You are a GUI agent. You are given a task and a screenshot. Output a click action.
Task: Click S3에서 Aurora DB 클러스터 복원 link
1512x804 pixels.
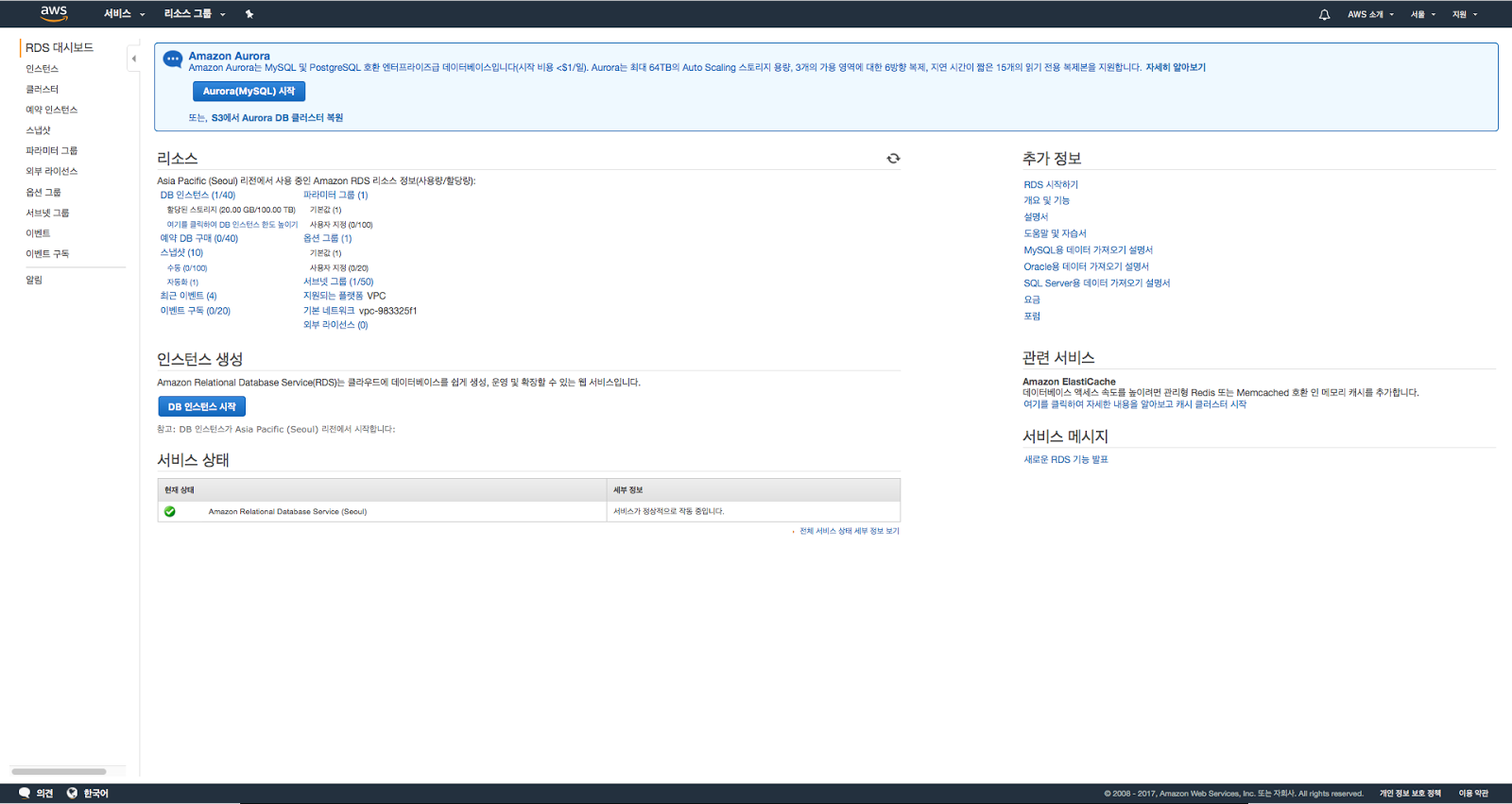pos(277,118)
